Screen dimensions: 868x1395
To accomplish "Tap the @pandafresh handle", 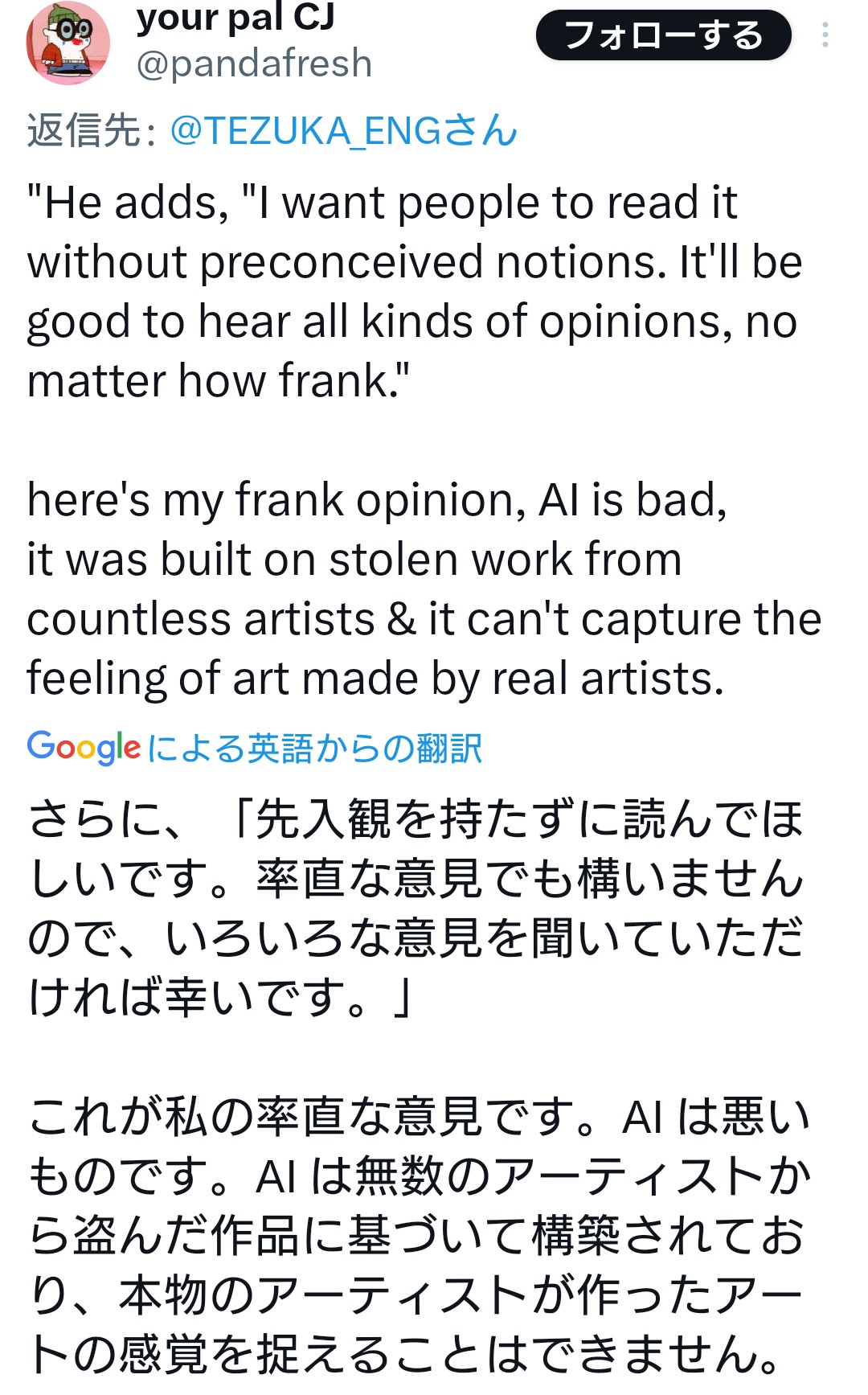I will click(x=254, y=64).
